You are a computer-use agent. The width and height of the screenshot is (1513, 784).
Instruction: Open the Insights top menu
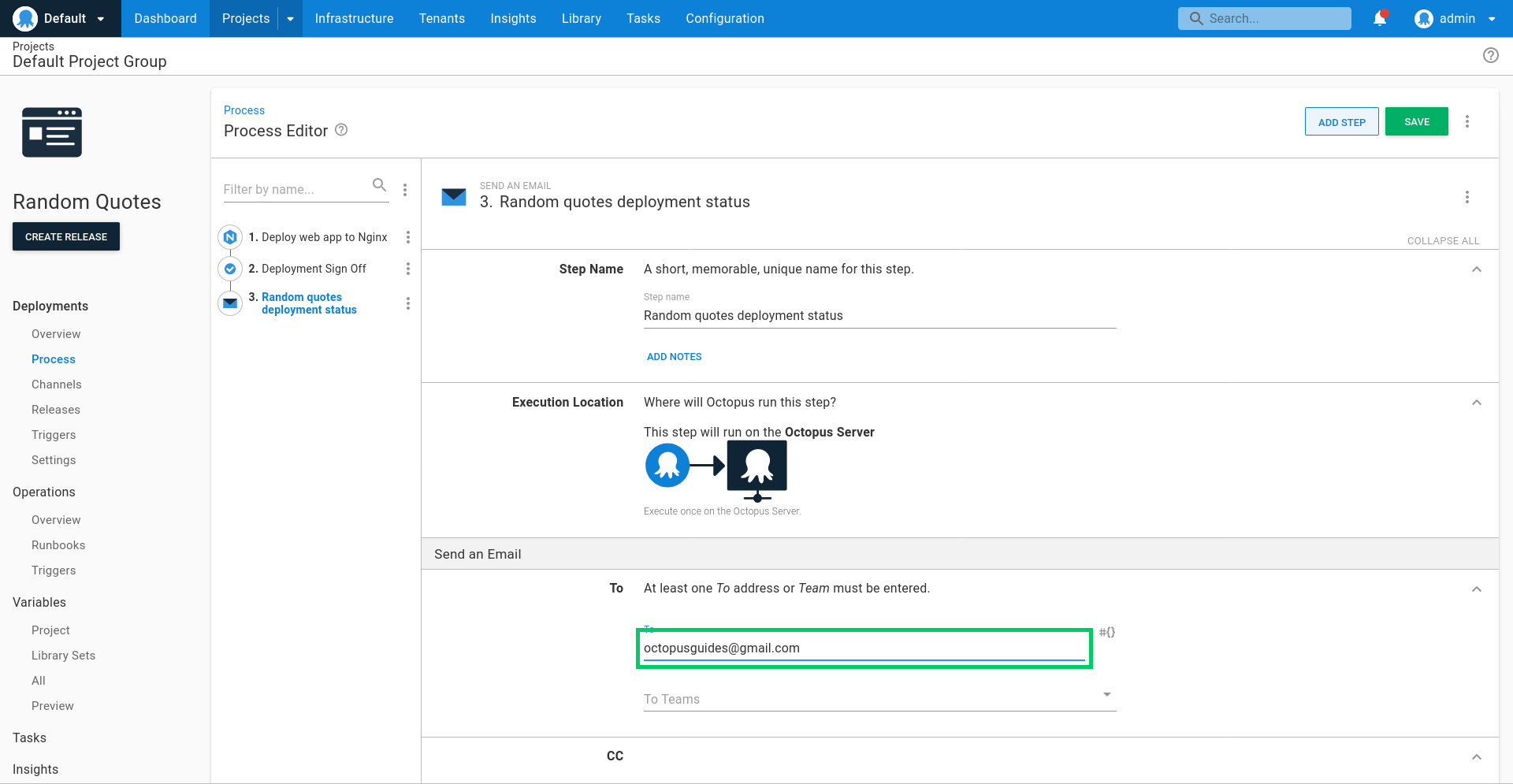(513, 18)
